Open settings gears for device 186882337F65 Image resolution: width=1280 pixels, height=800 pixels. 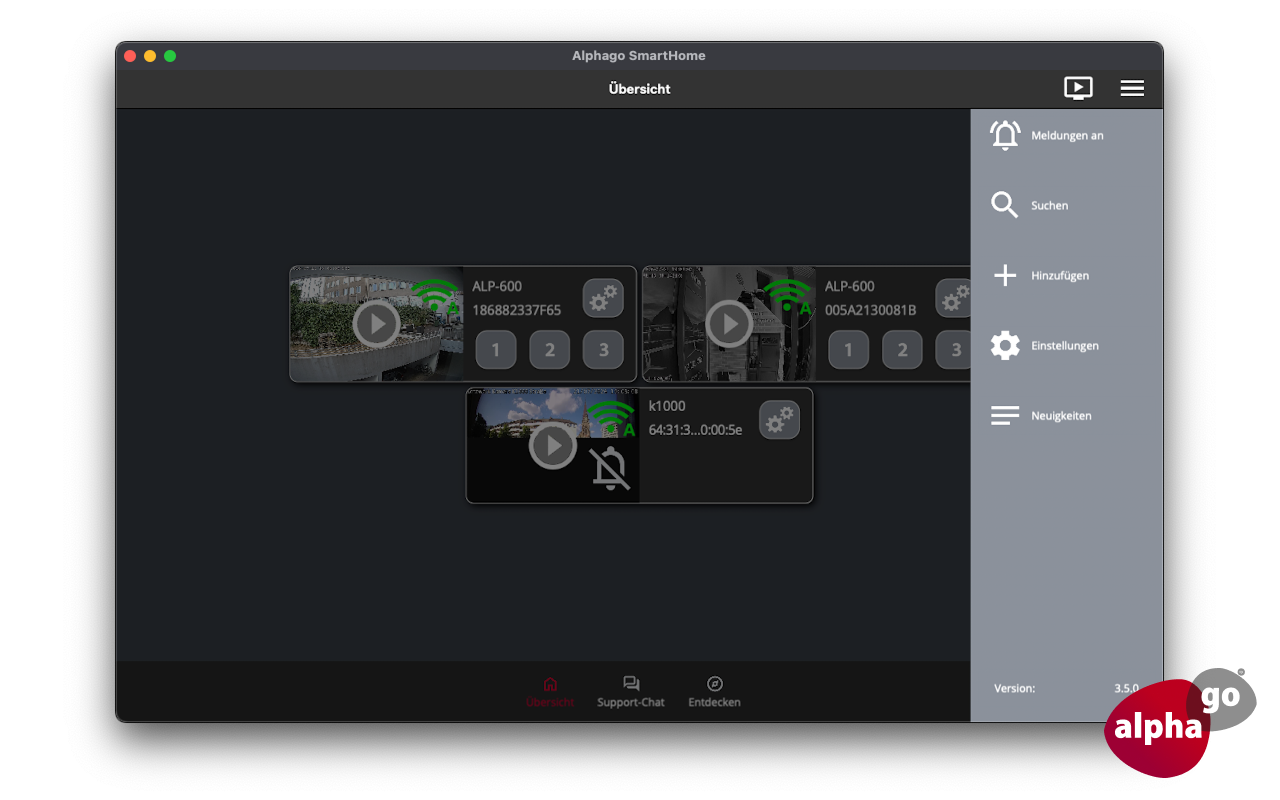pyautogui.click(x=603, y=298)
